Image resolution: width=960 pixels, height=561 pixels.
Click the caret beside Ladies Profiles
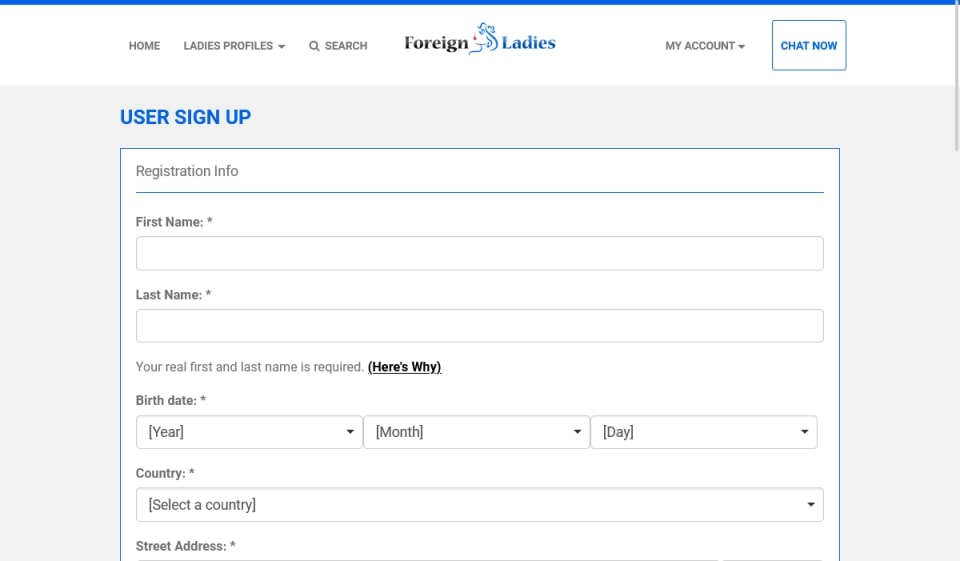282,47
